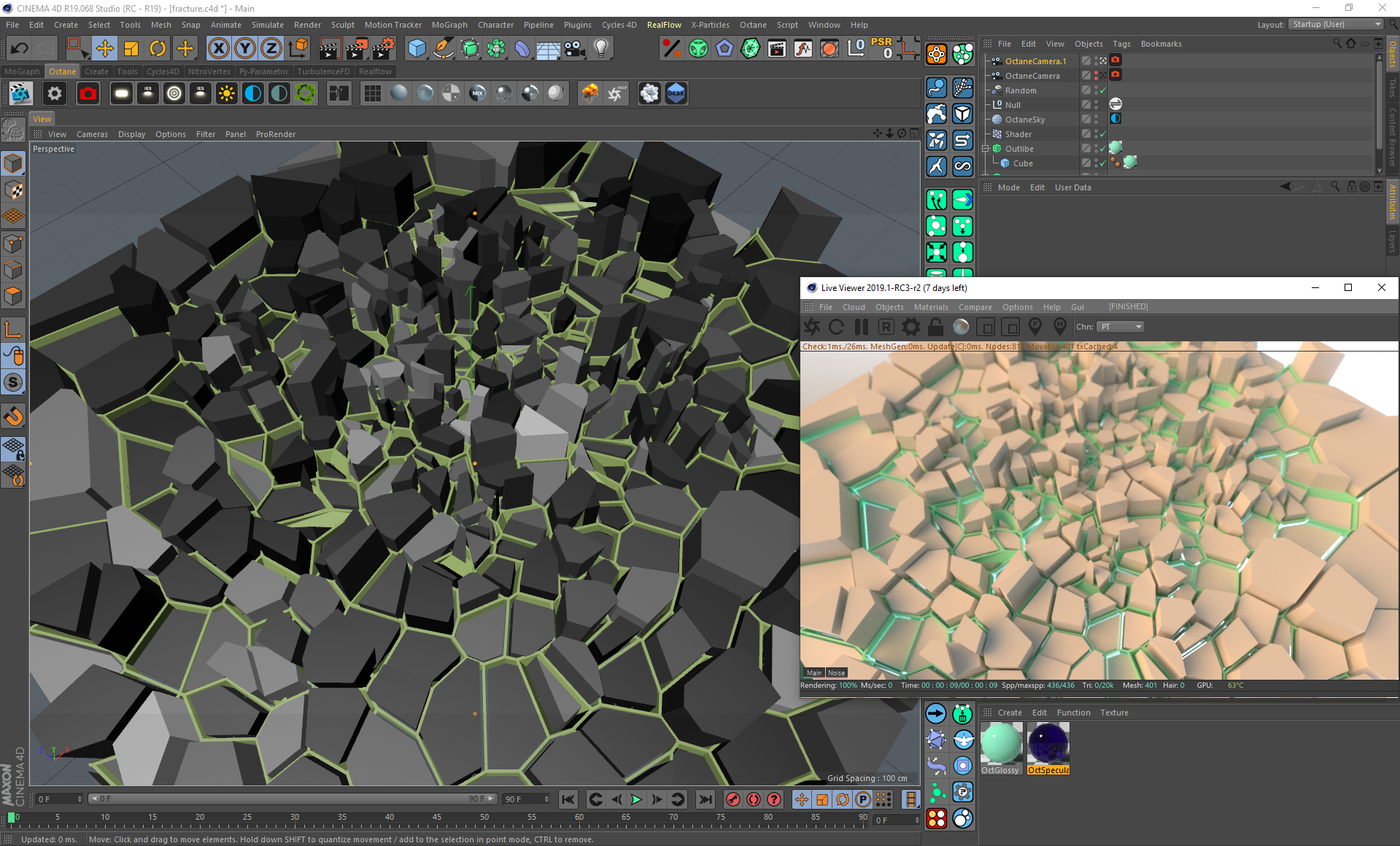Image resolution: width=1400 pixels, height=846 pixels.
Task: Add a Cube primitive object
Action: pyautogui.click(x=417, y=49)
